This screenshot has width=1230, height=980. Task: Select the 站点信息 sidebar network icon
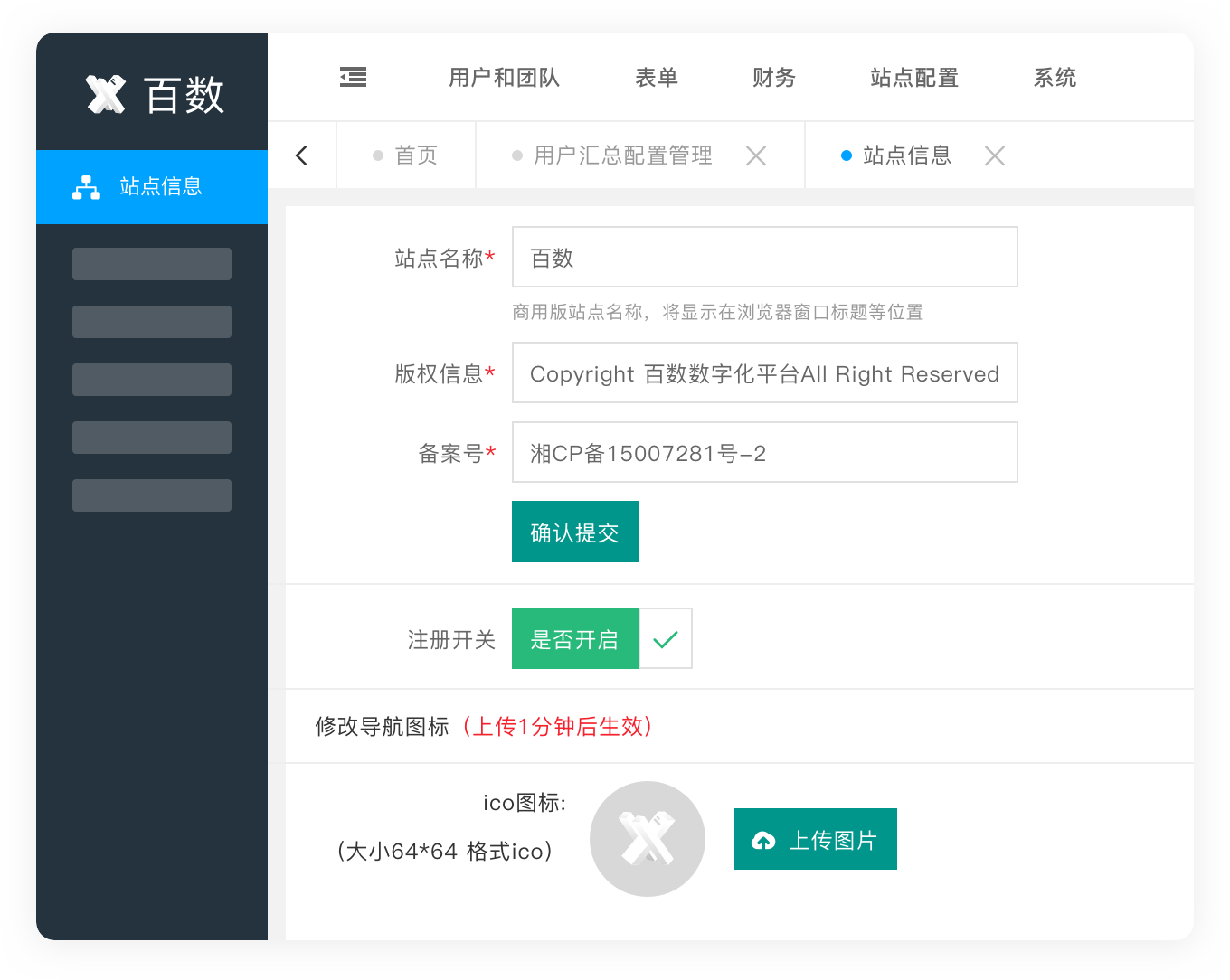point(86,187)
